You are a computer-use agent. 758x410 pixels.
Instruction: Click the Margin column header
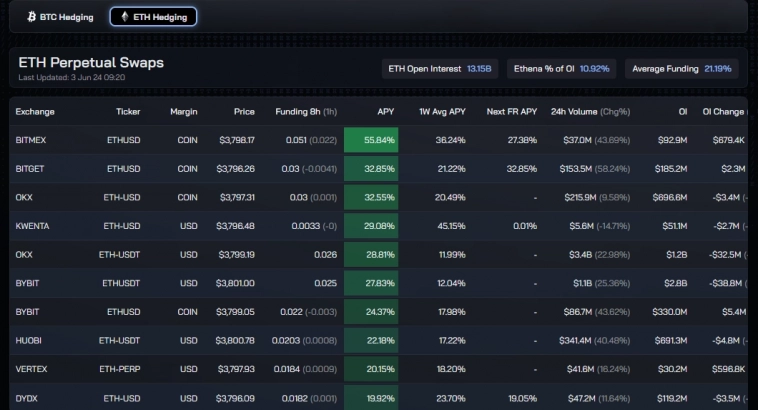coord(183,112)
